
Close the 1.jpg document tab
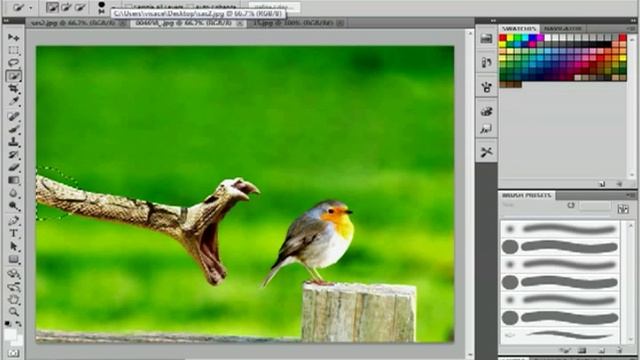(x=340, y=24)
